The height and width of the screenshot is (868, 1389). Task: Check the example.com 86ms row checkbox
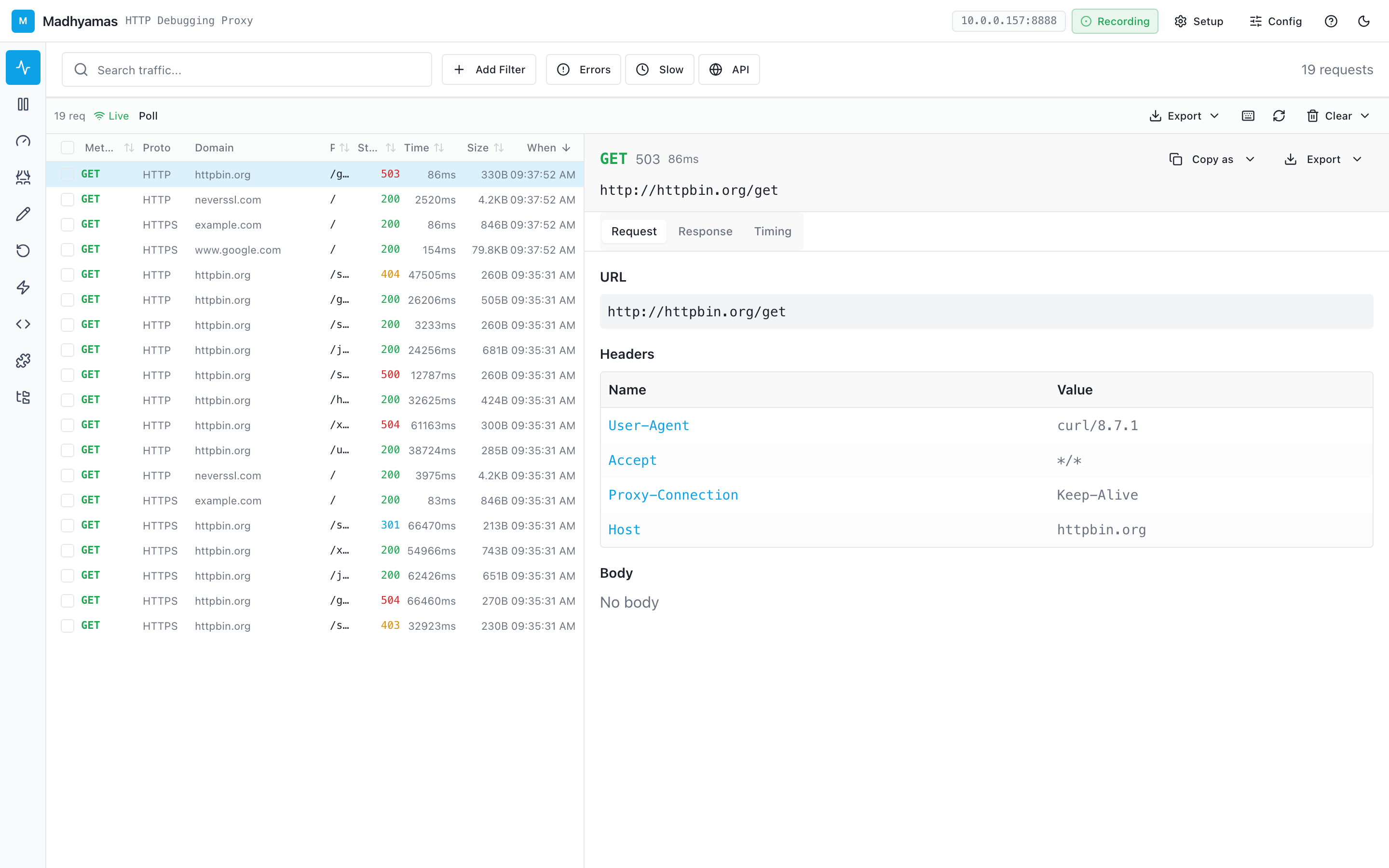pos(68,224)
